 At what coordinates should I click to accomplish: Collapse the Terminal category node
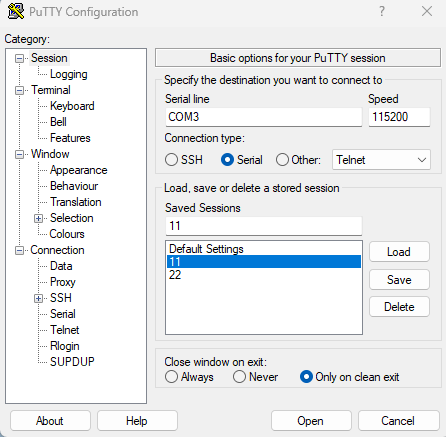click(19, 90)
